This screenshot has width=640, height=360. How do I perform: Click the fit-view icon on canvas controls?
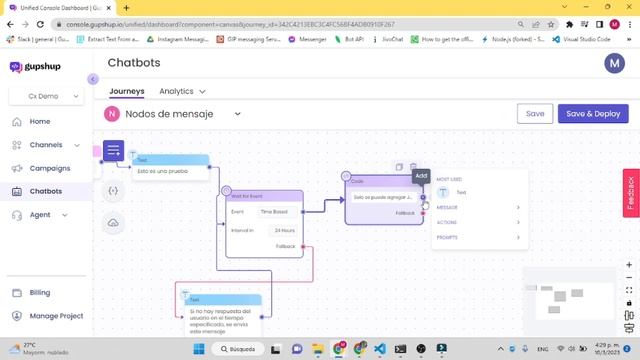click(x=629, y=290)
